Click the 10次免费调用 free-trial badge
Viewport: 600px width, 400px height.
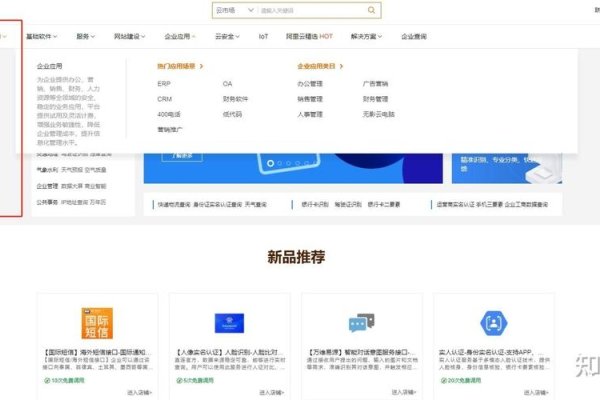tap(64, 380)
